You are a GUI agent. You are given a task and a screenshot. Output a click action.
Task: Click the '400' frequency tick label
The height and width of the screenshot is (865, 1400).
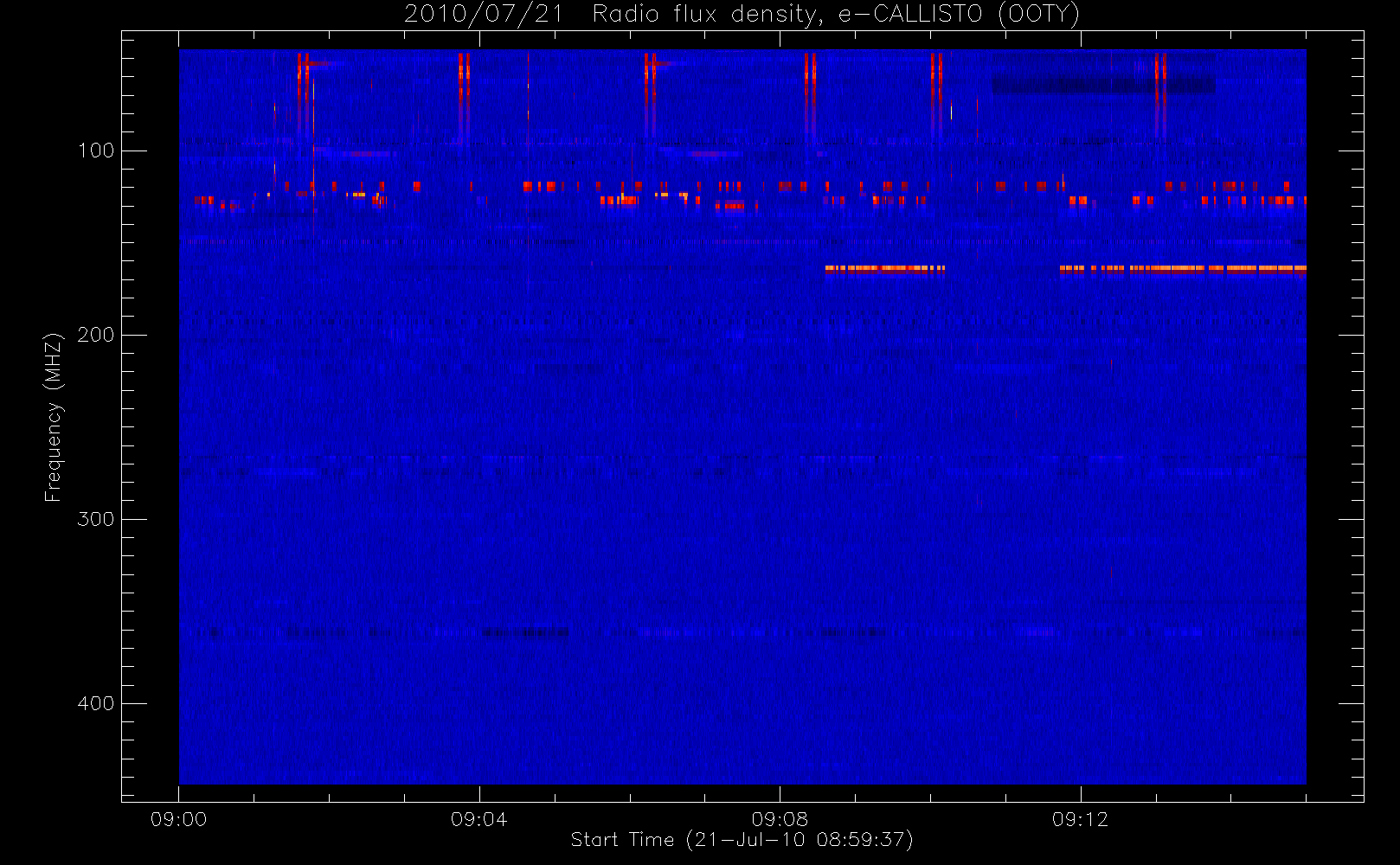point(96,703)
